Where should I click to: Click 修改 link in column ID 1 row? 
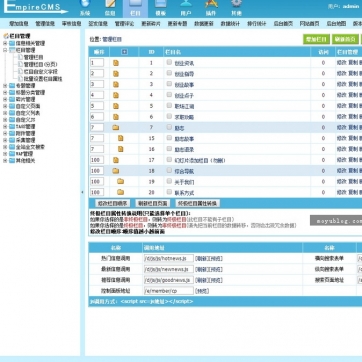tap(341, 63)
